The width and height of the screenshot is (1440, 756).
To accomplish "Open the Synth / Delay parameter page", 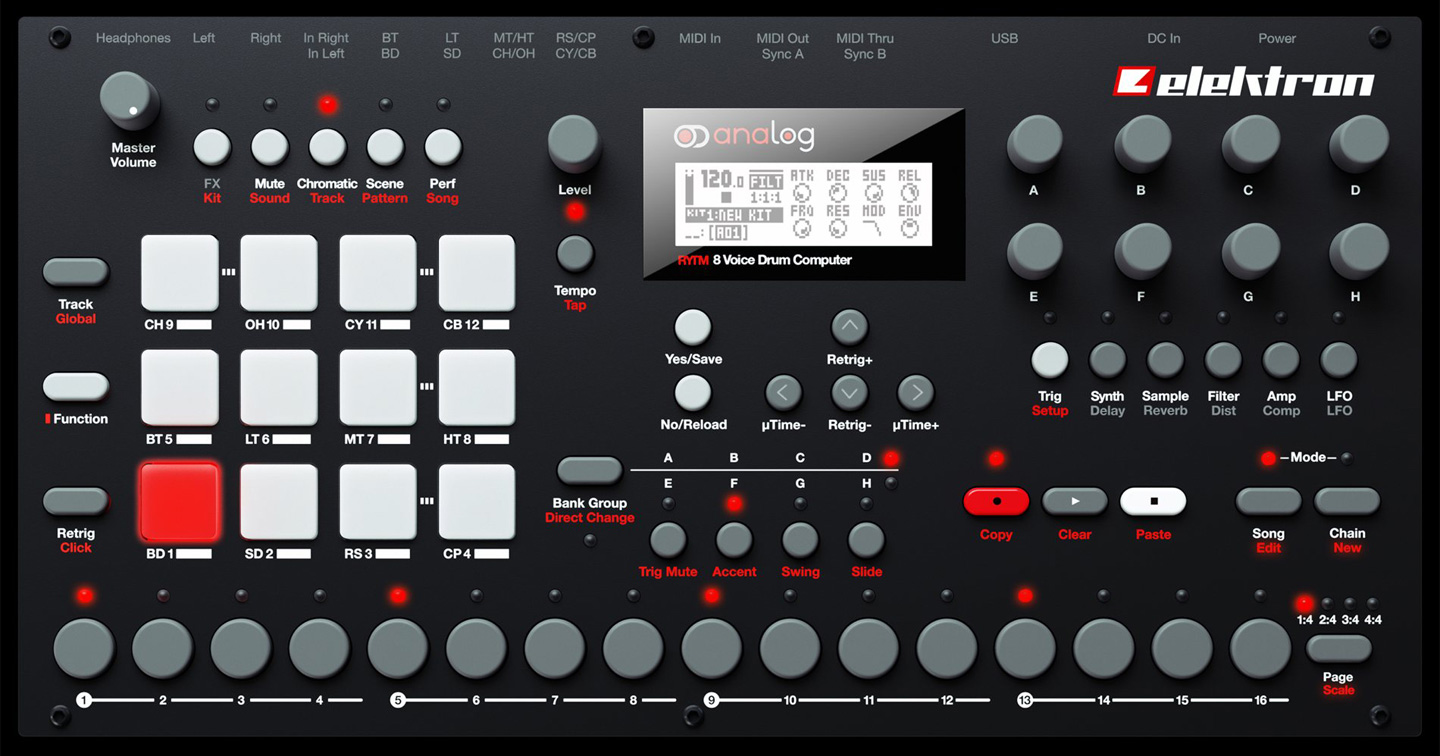I will 1107,359.
